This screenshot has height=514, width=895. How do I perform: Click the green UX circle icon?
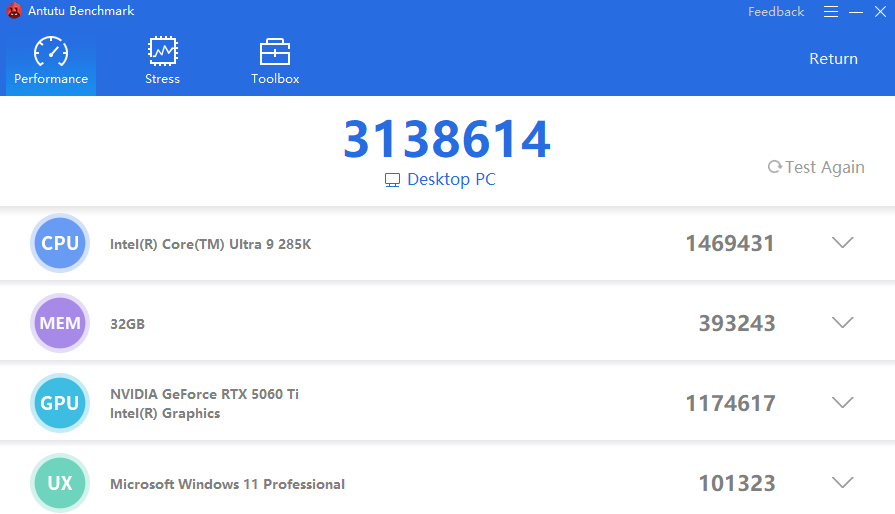pyautogui.click(x=60, y=483)
